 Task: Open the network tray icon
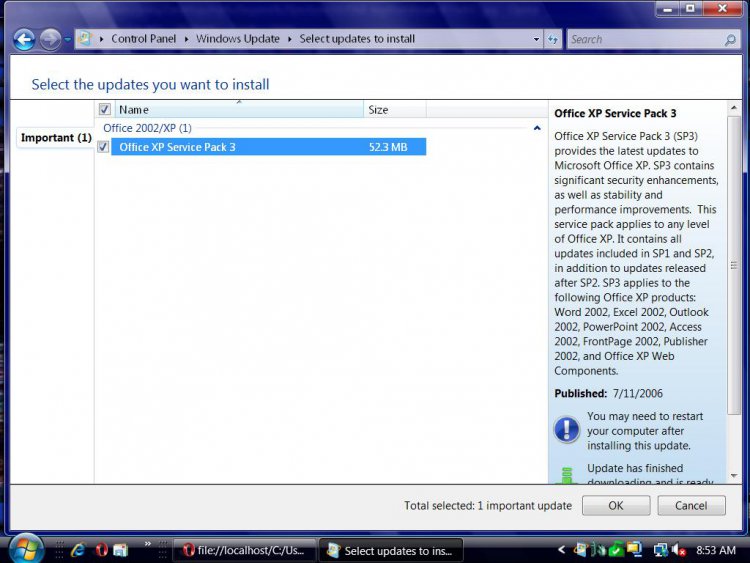(x=661, y=550)
